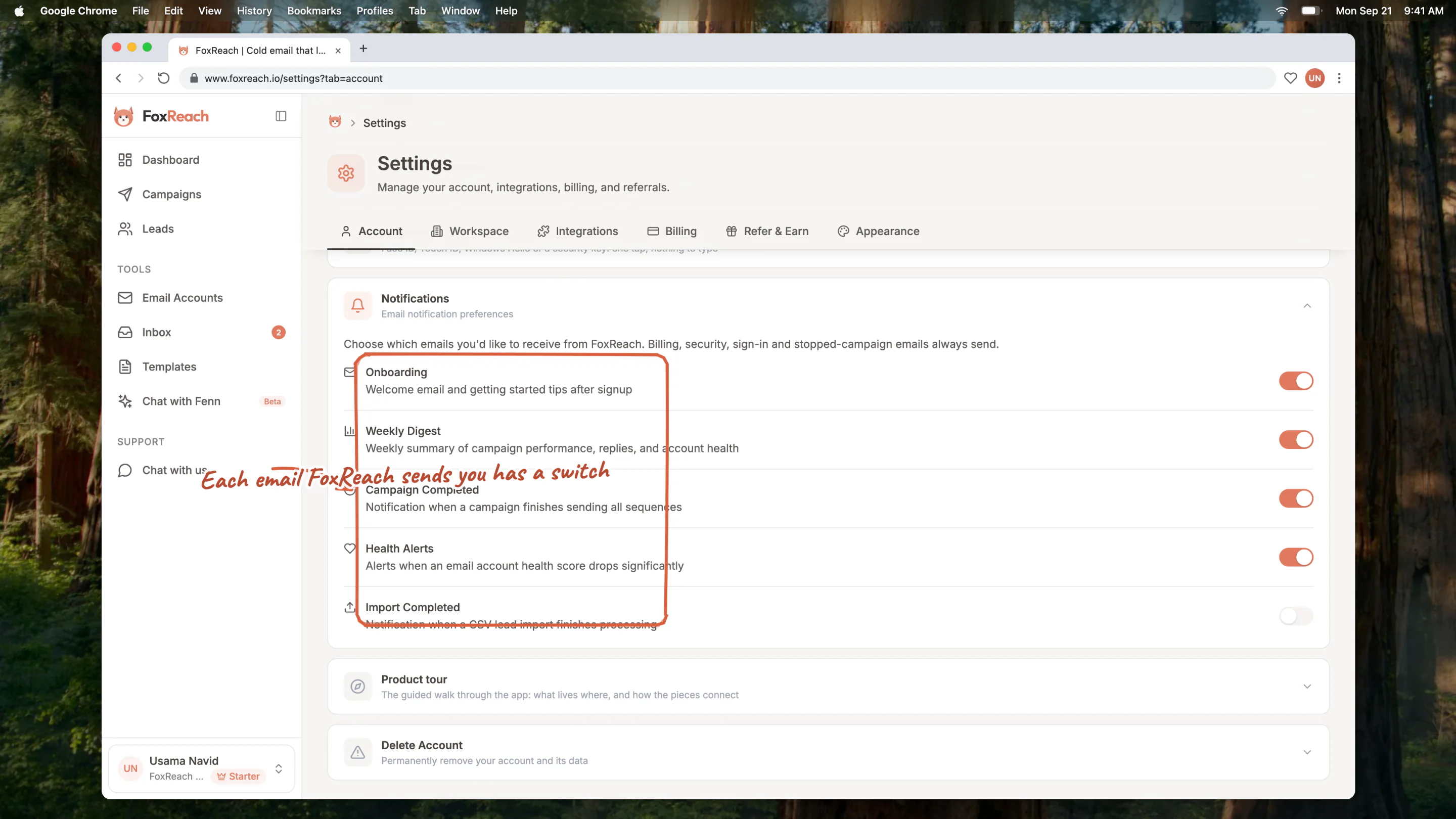Open the Usama Navid account switcher

[x=202, y=768]
